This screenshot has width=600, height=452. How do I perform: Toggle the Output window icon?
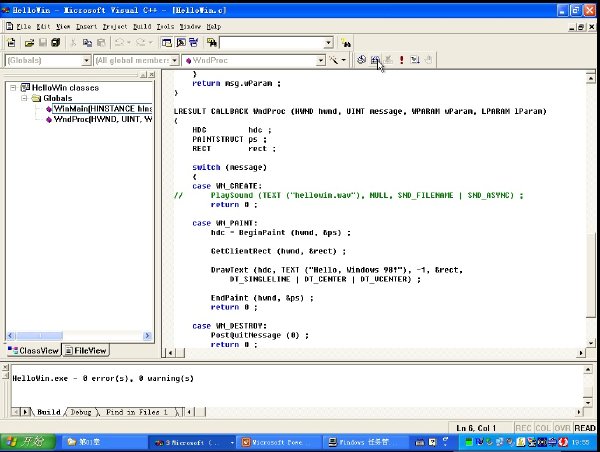coord(181,42)
